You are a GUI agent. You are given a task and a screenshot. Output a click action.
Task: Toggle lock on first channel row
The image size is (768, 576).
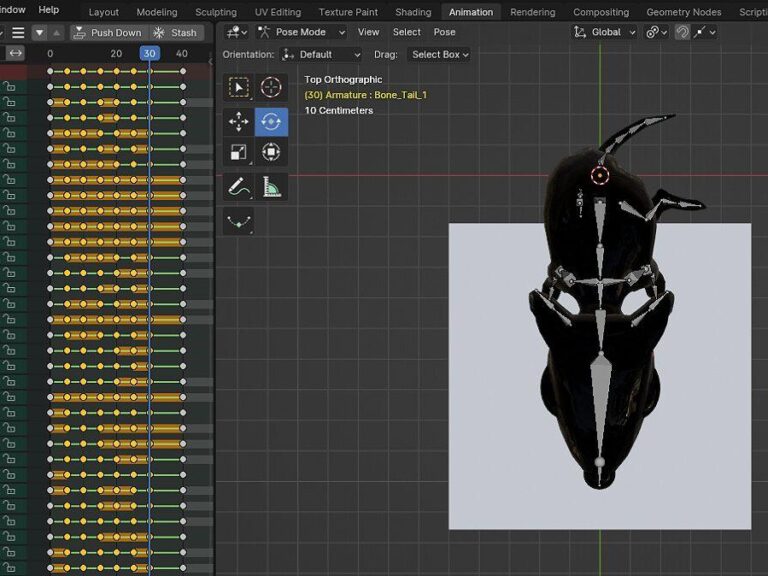click(x=10, y=88)
